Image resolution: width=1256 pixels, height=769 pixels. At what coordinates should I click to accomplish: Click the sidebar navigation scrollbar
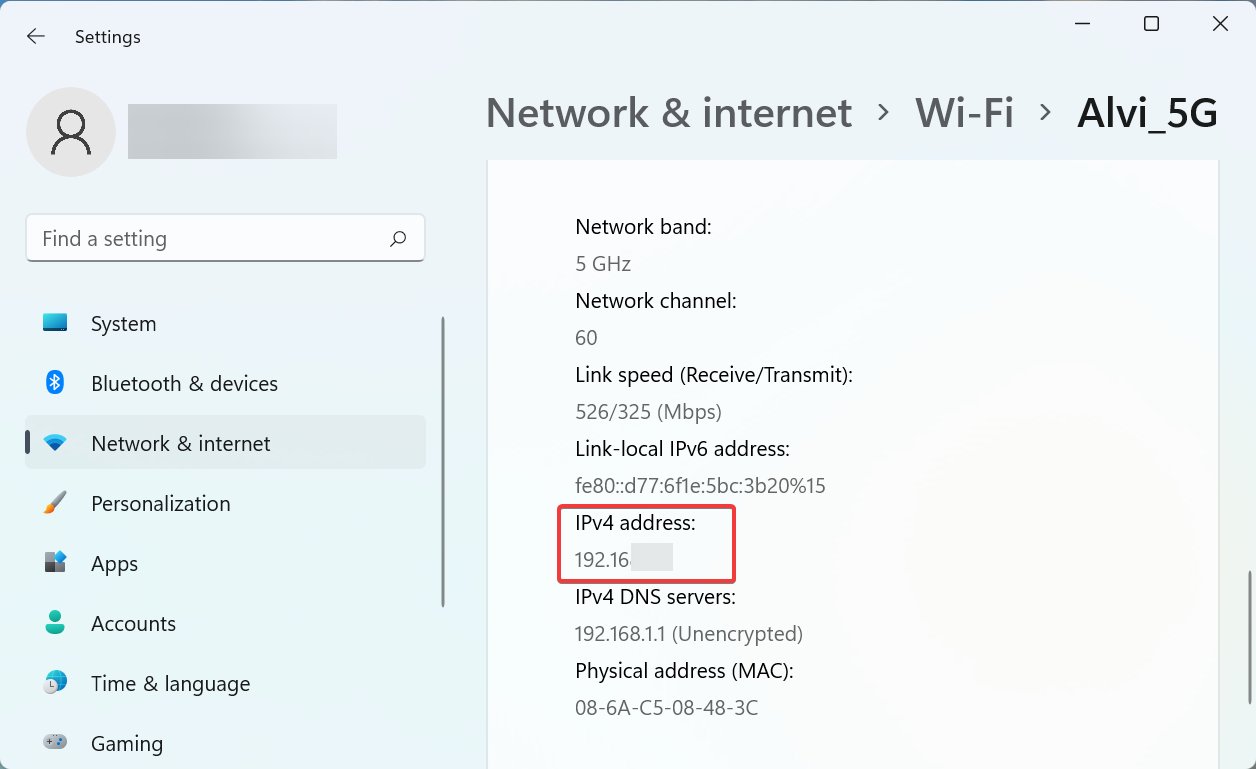pos(443,462)
